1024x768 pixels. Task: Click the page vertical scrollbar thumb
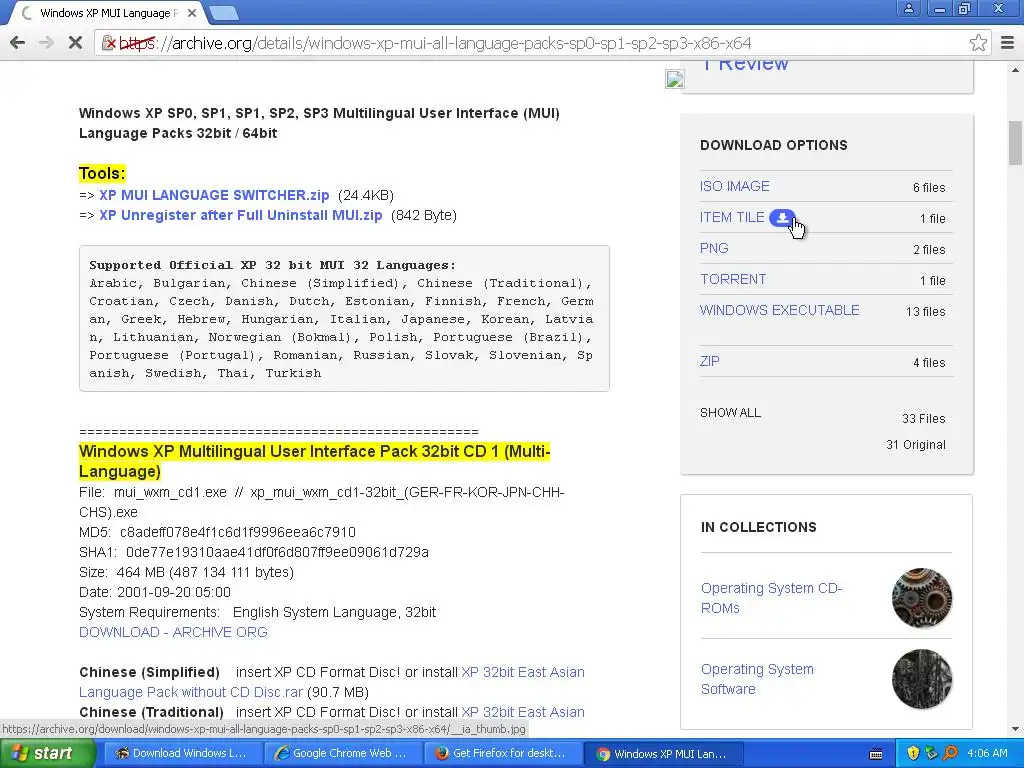pos(1015,143)
